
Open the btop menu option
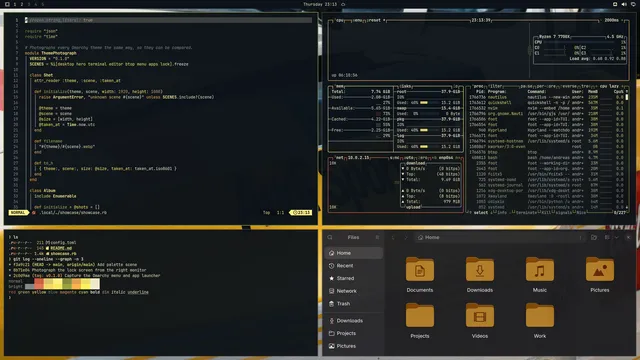click(358, 20)
